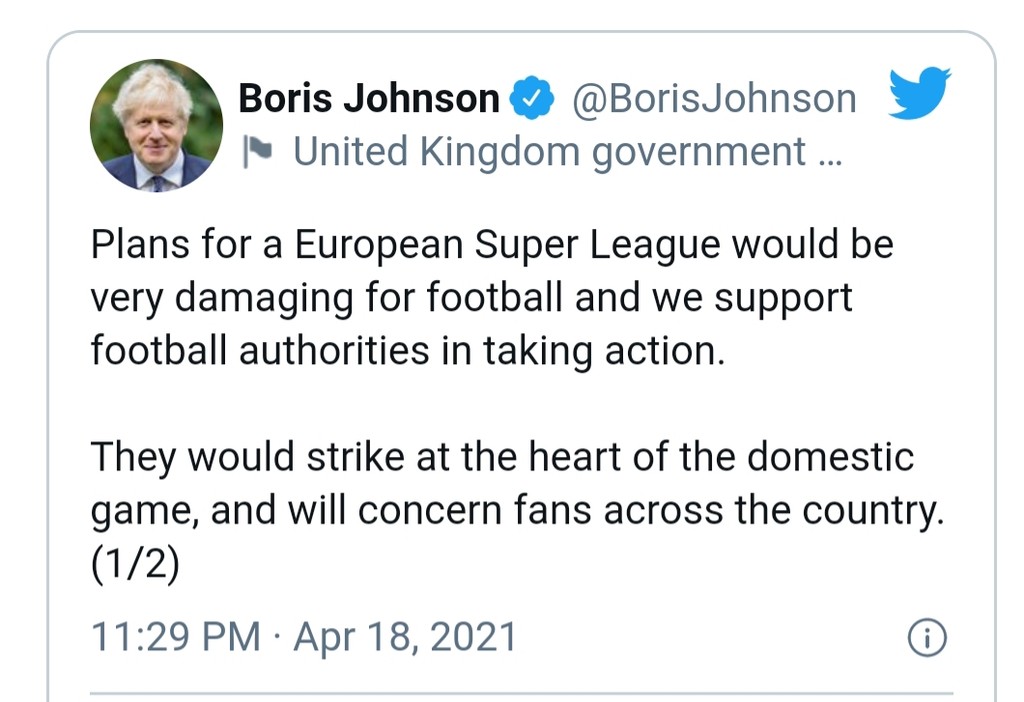Click the words taking action
Screen dimensions: 1024x702
(604, 352)
